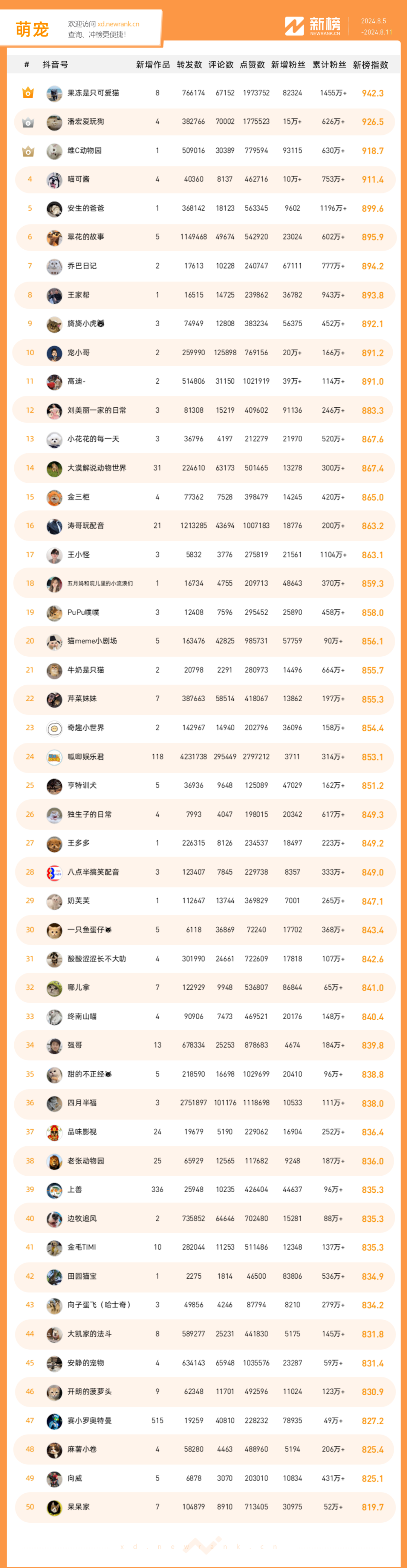Open account name 大漠解说动物世界
This screenshot has width=407, height=1568.
(97, 468)
